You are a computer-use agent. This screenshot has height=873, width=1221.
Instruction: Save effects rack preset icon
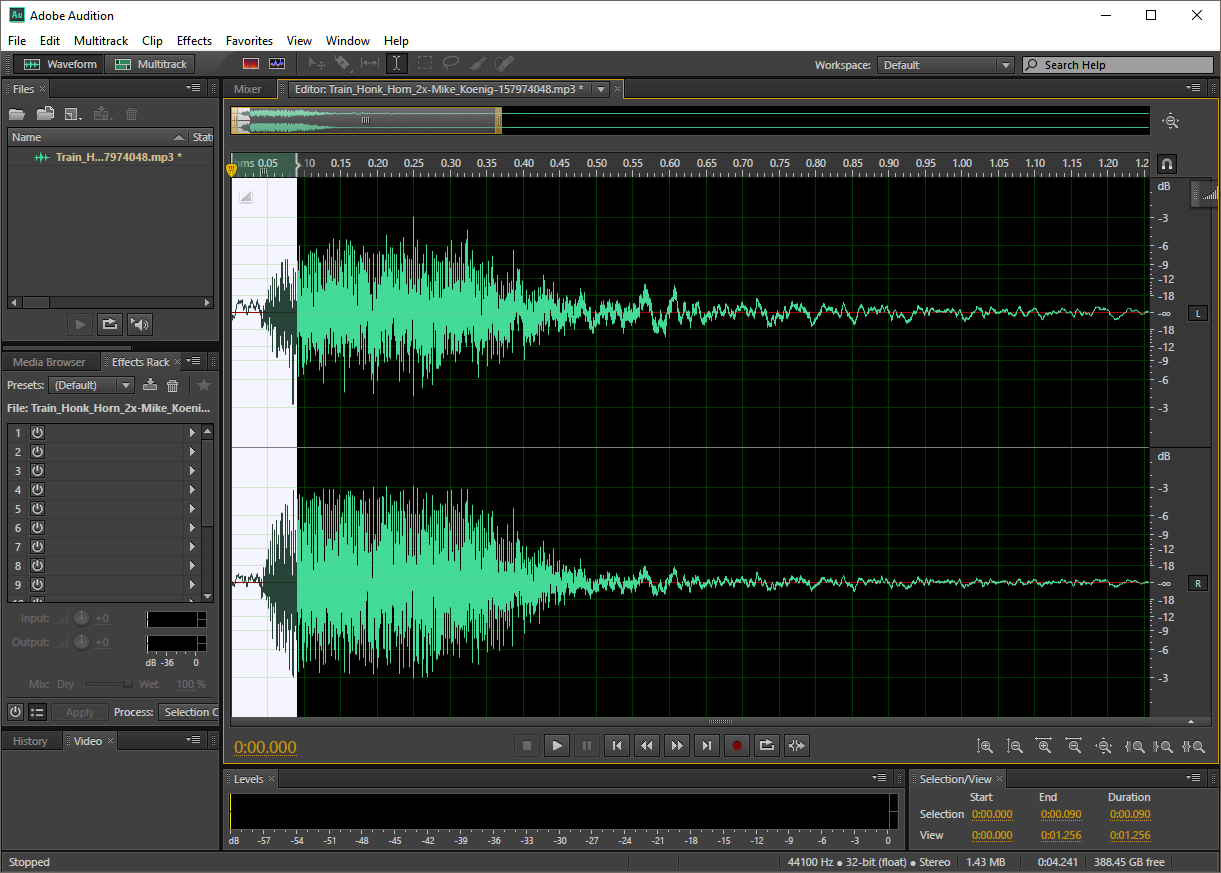[x=150, y=385]
